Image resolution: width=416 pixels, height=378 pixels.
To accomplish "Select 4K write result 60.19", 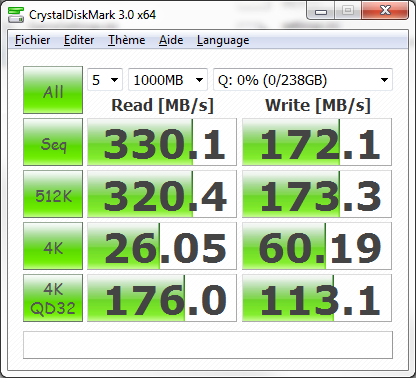I will [x=317, y=246].
